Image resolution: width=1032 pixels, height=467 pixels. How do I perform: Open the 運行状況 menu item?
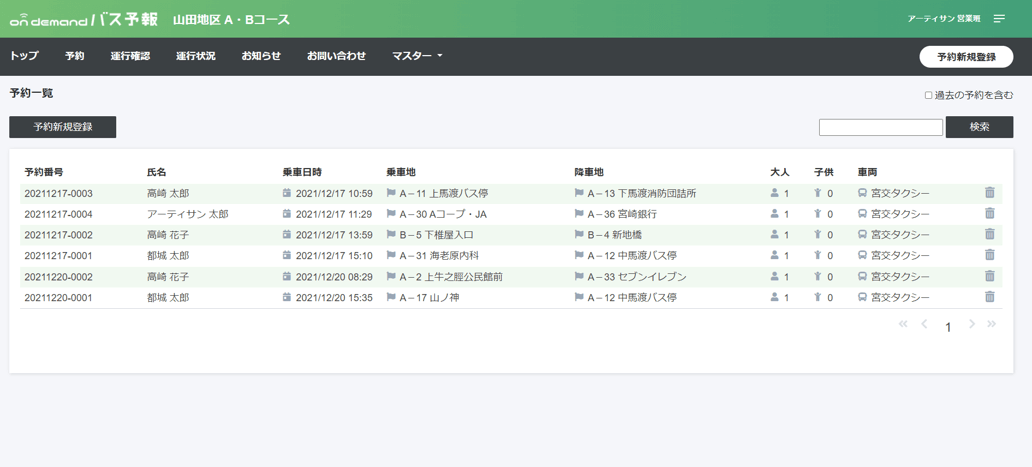tap(195, 56)
